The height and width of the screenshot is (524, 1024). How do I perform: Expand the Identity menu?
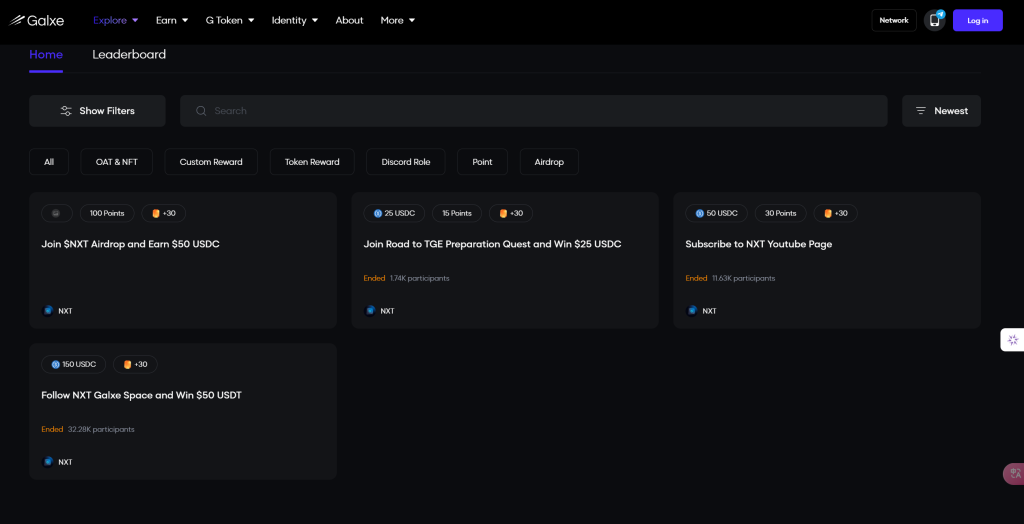pyautogui.click(x=295, y=20)
